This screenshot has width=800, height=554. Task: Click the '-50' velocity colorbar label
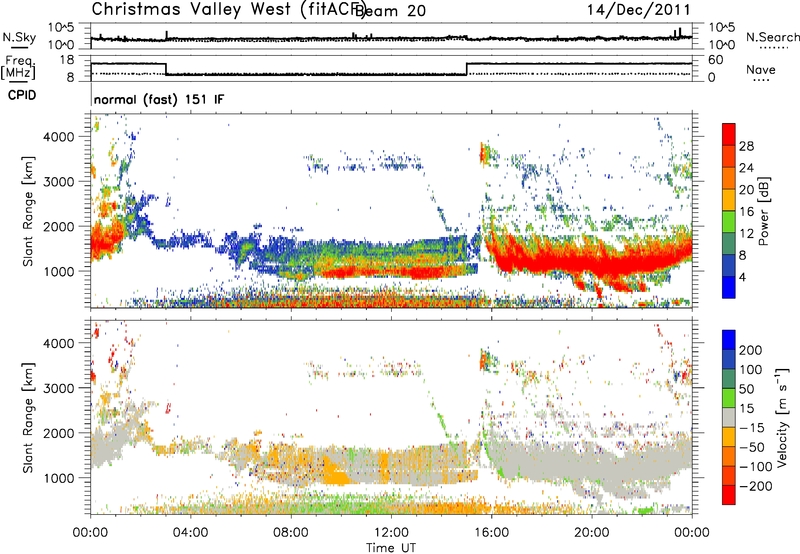pyautogui.click(x=751, y=447)
